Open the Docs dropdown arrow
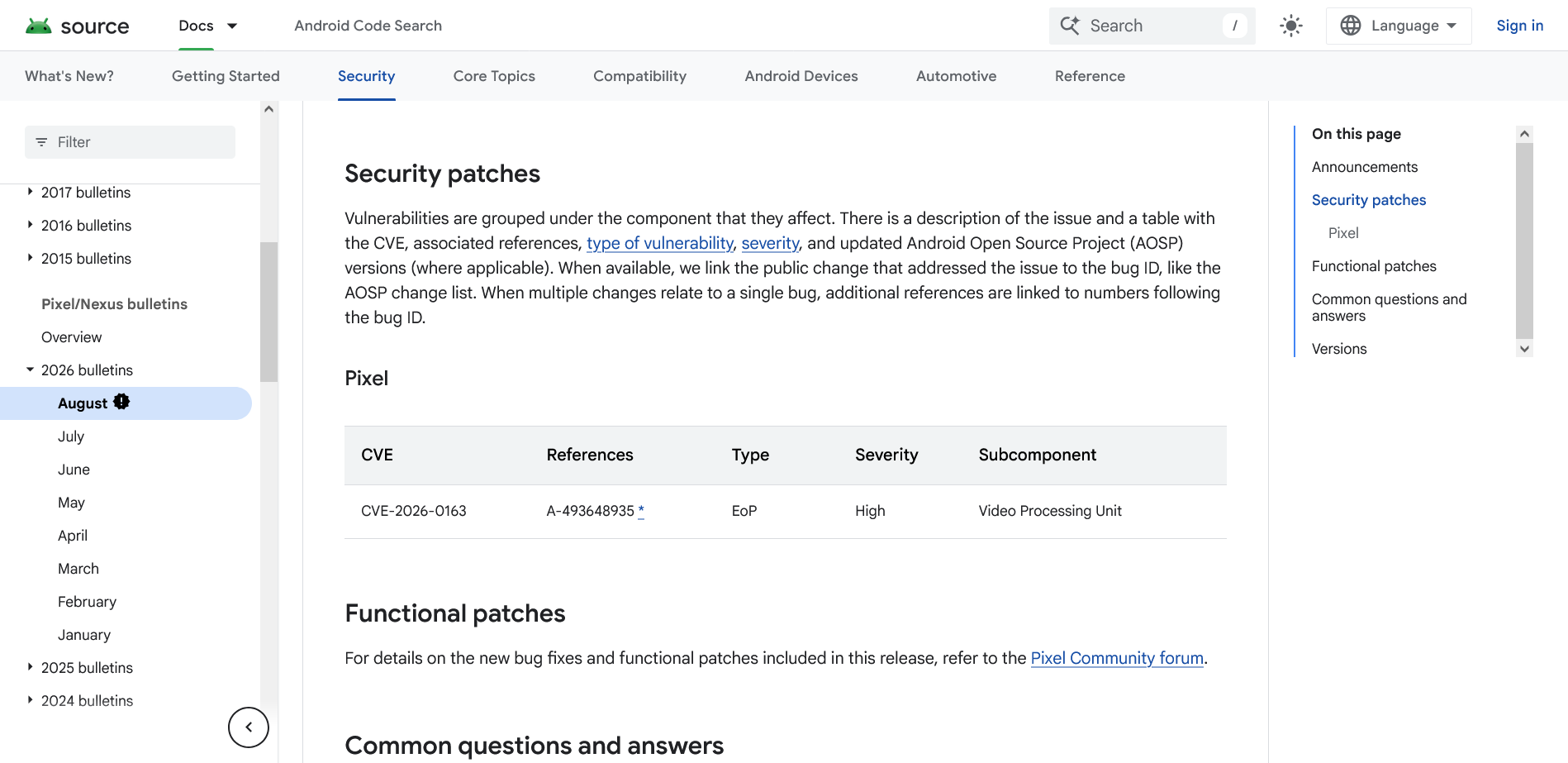This screenshot has width=1568, height=763. coord(232,26)
